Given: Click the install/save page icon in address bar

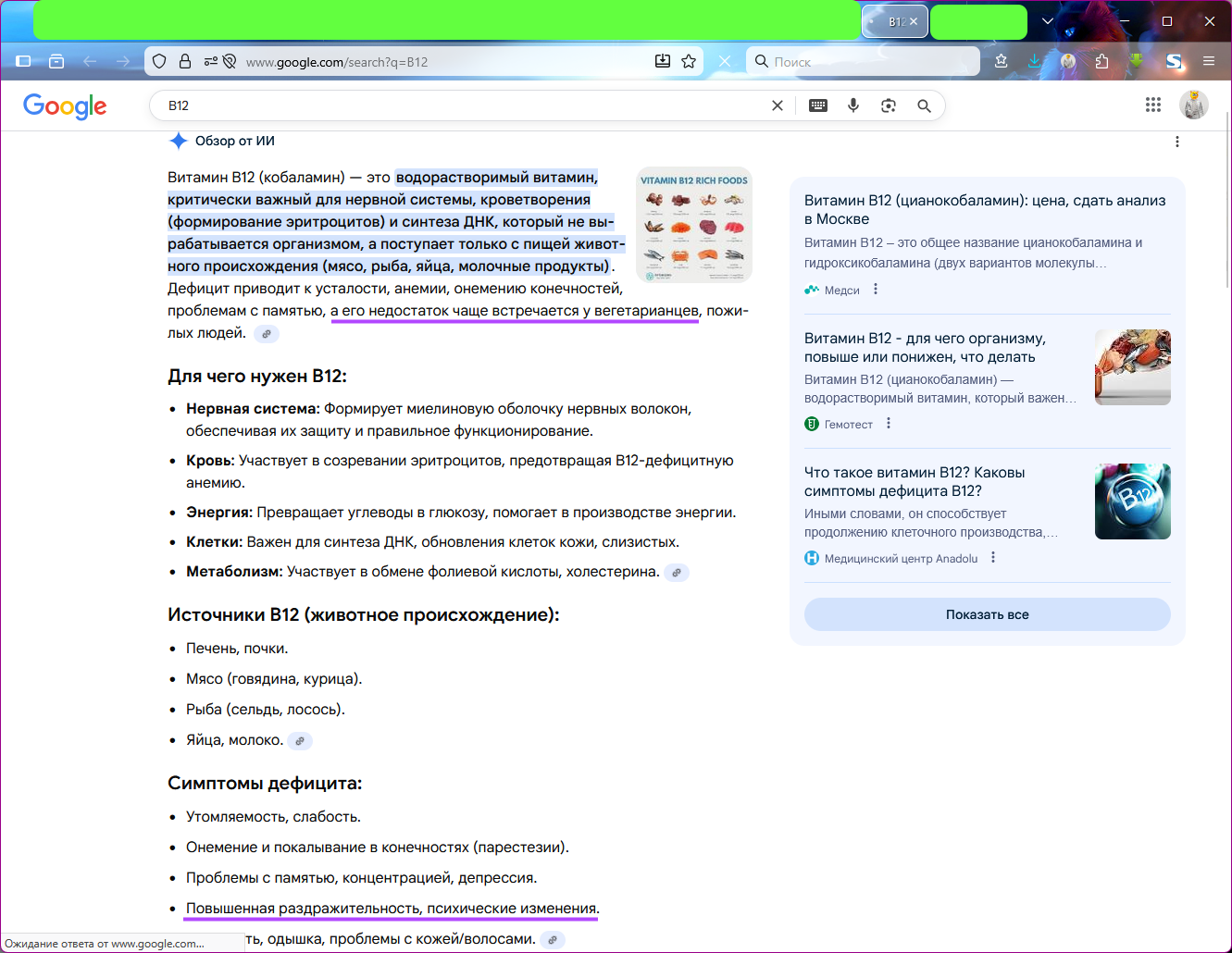Looking at the screenshot, I should (x=663, y=61).
